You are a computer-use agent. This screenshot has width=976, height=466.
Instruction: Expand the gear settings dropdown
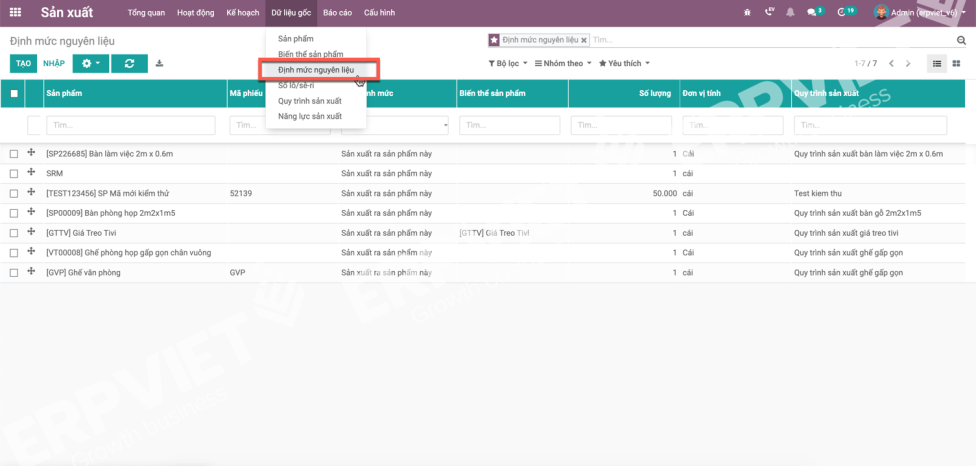click(91, 63)
